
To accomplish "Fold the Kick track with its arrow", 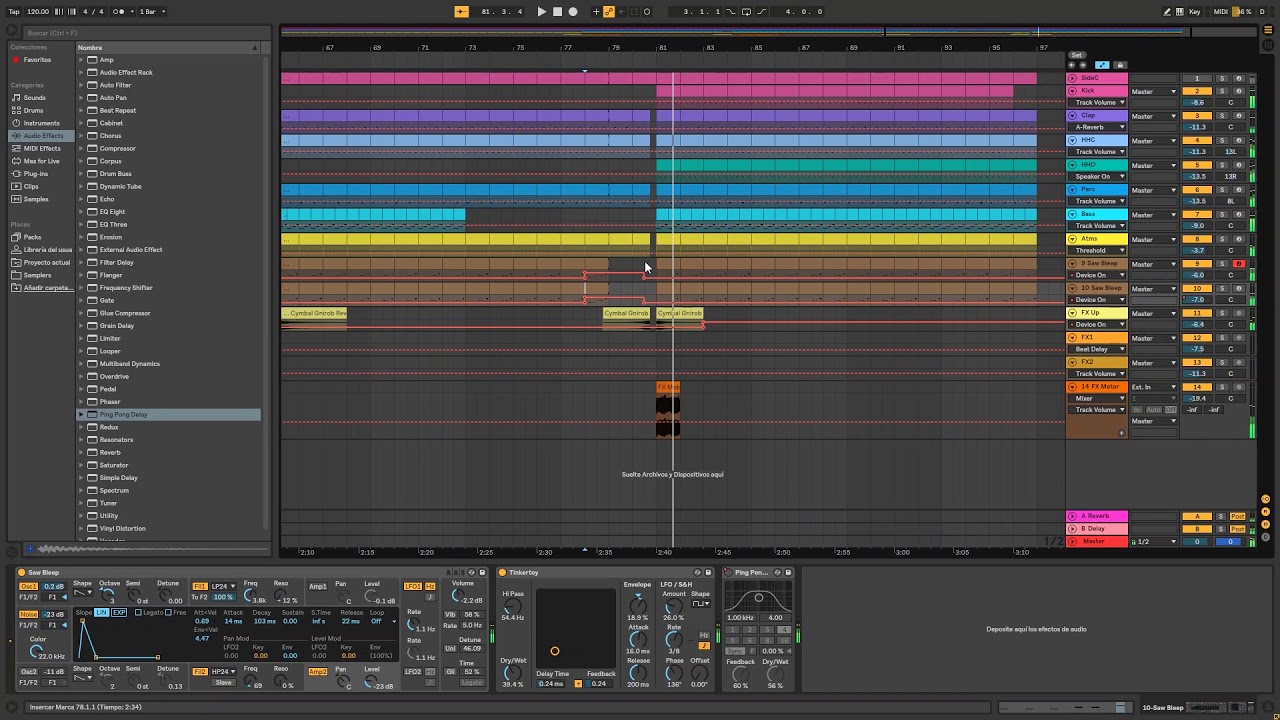I will (x=1073, y=91).
